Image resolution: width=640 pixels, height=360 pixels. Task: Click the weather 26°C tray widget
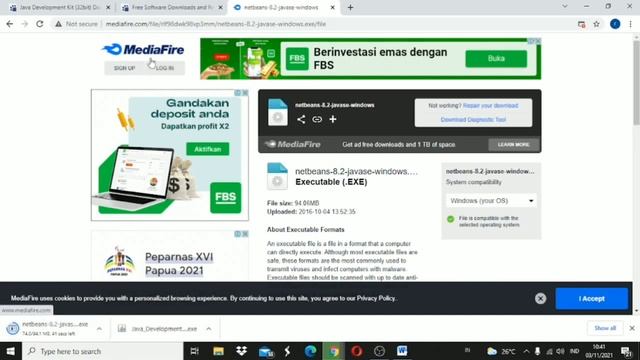(x=501, y=351)
